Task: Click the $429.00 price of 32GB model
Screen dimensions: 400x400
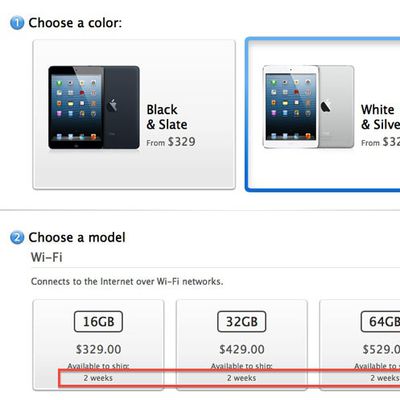Action: tap(242, 349)
